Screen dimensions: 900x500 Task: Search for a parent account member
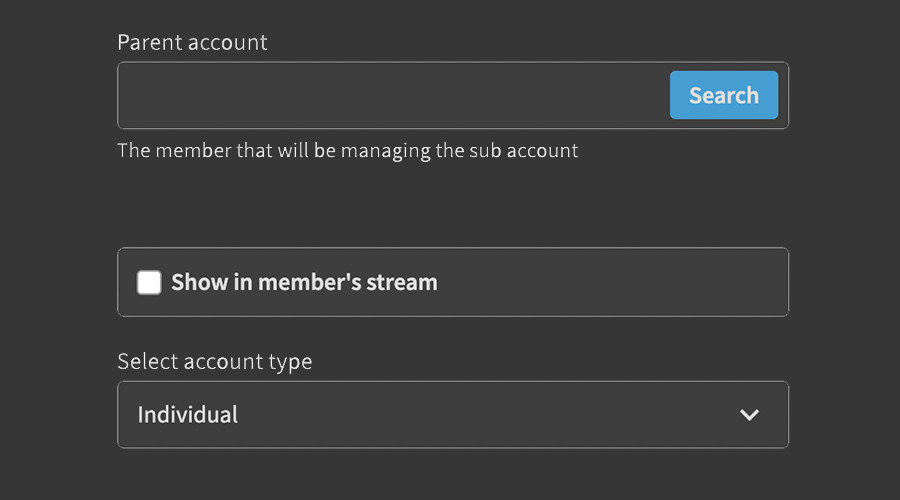[723, 95]
